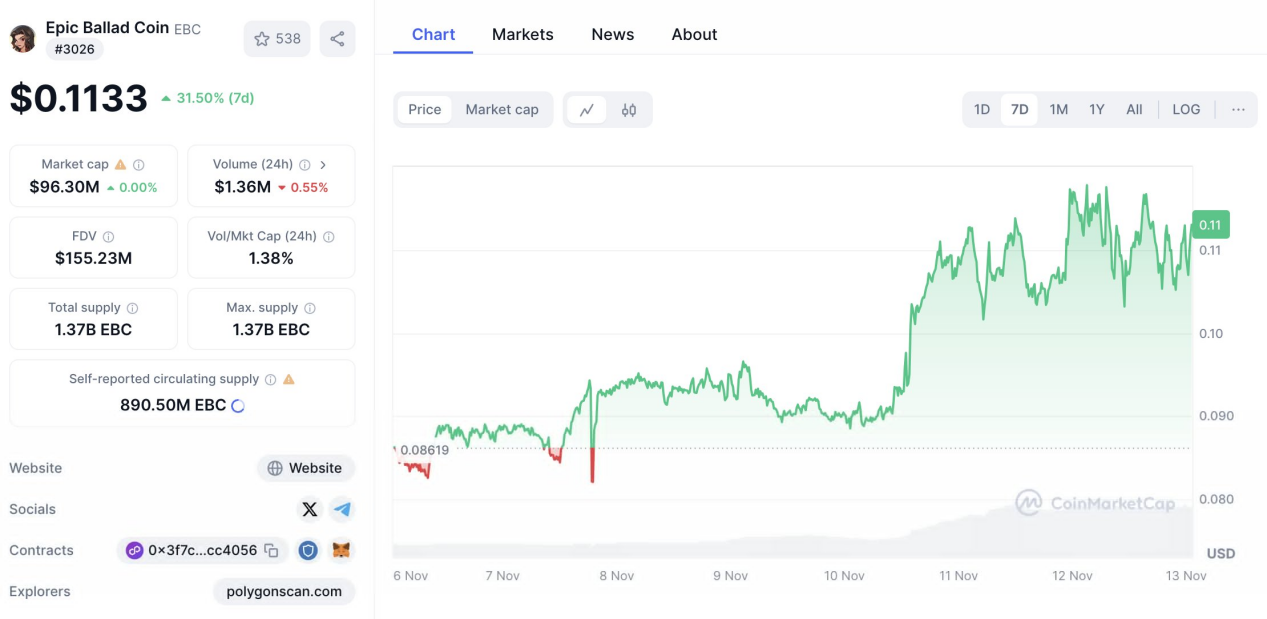This screenshot has height=619, width=1267.
Task: Show FDV info icon
Action: (x=108, y=237)
